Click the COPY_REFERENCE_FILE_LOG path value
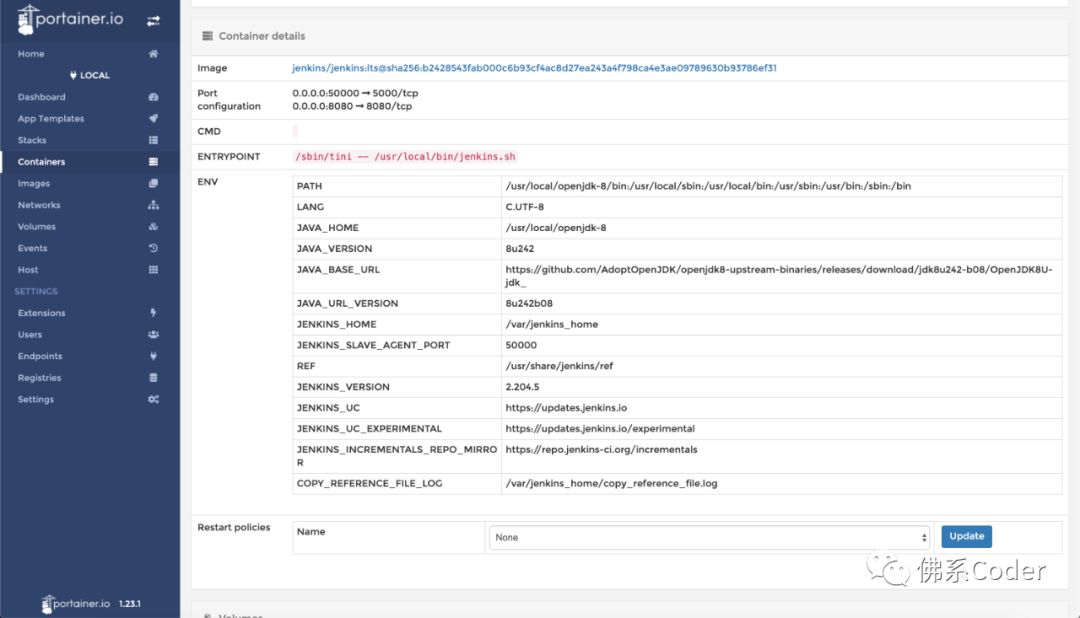Screen dimensions: 1080x618 [612, 484]
